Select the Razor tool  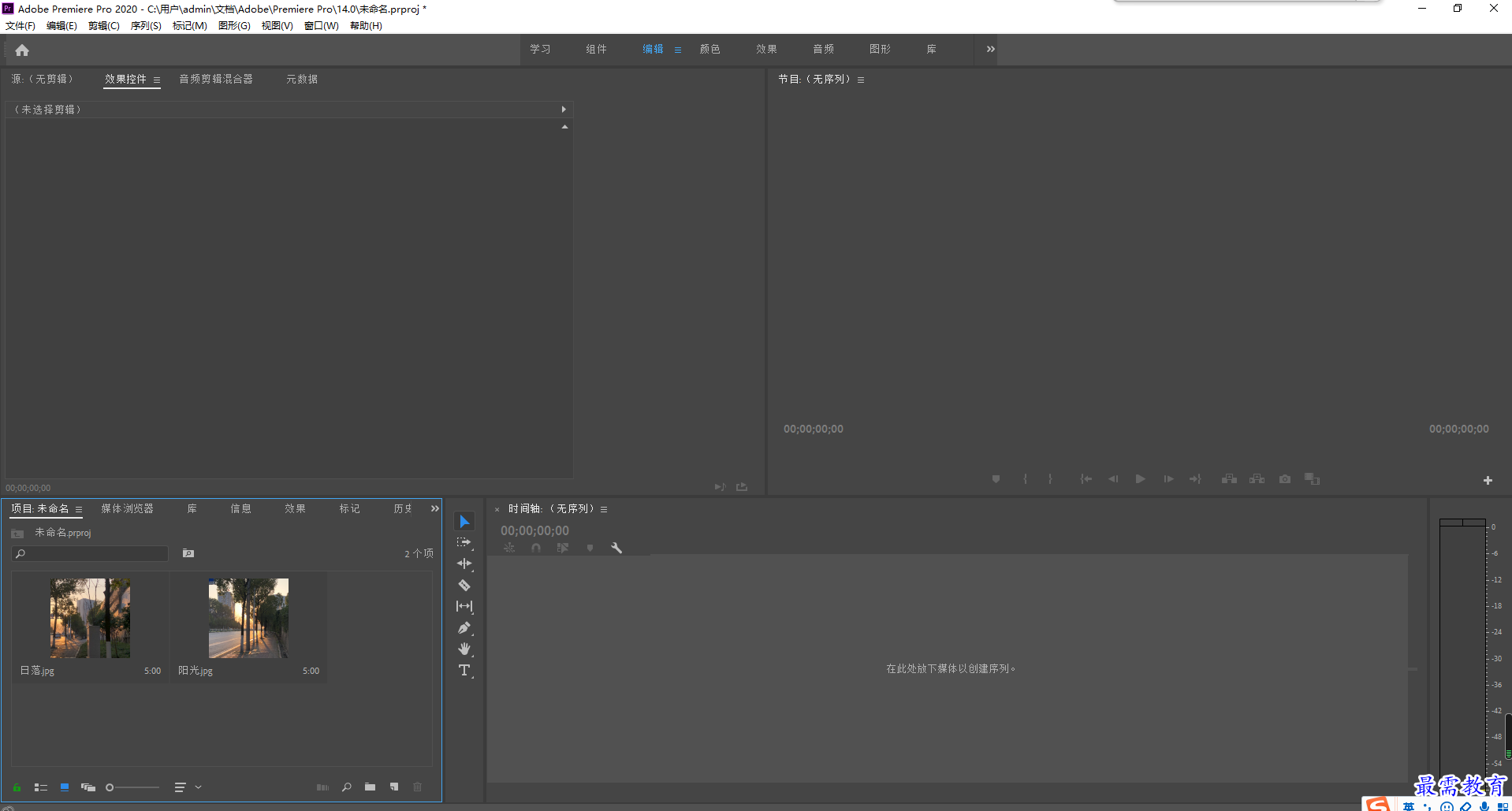coord(464,585)
